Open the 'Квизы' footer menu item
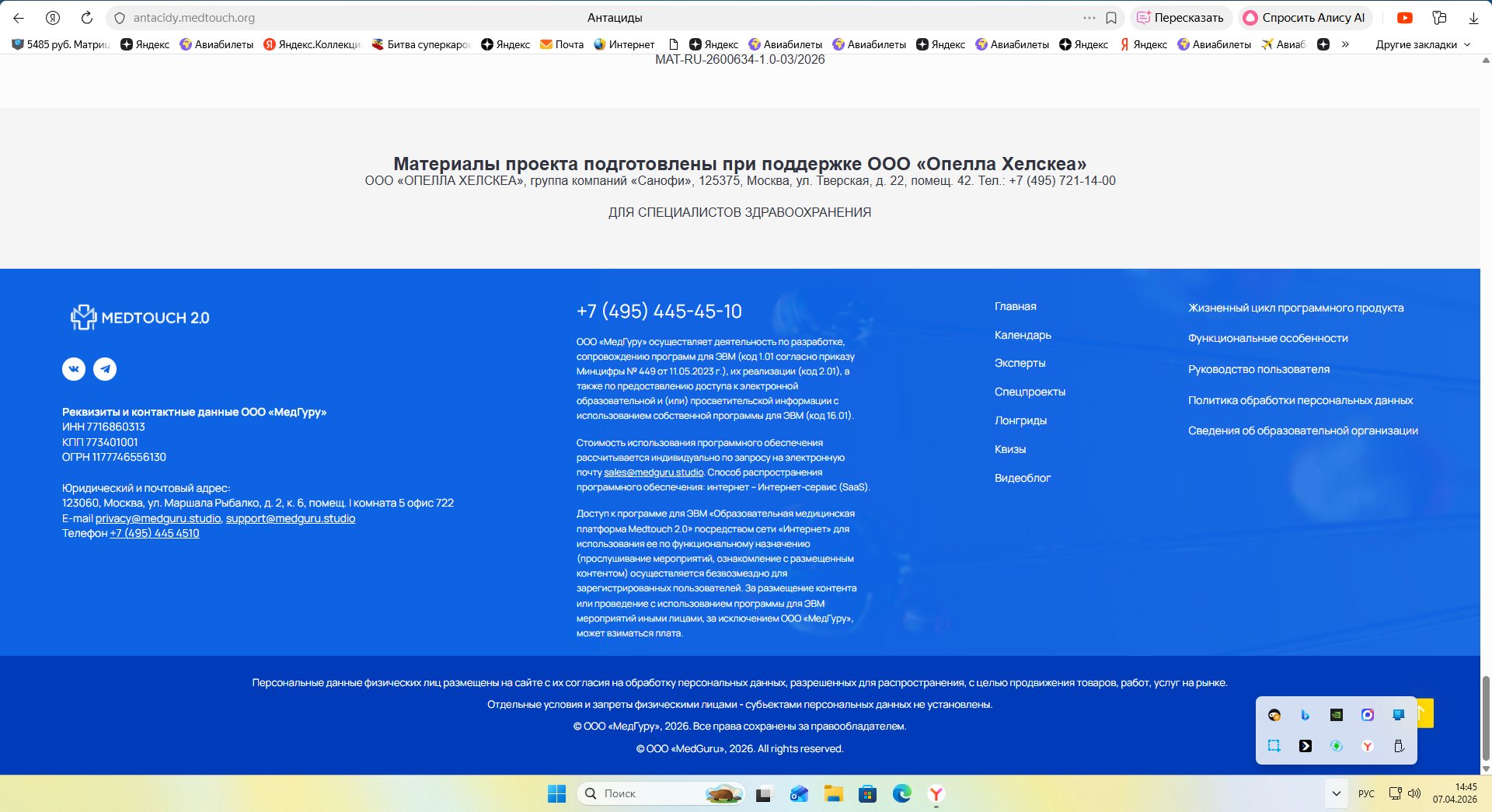Viewport: 1492px width, 812px height. [x=1010, y=449]
